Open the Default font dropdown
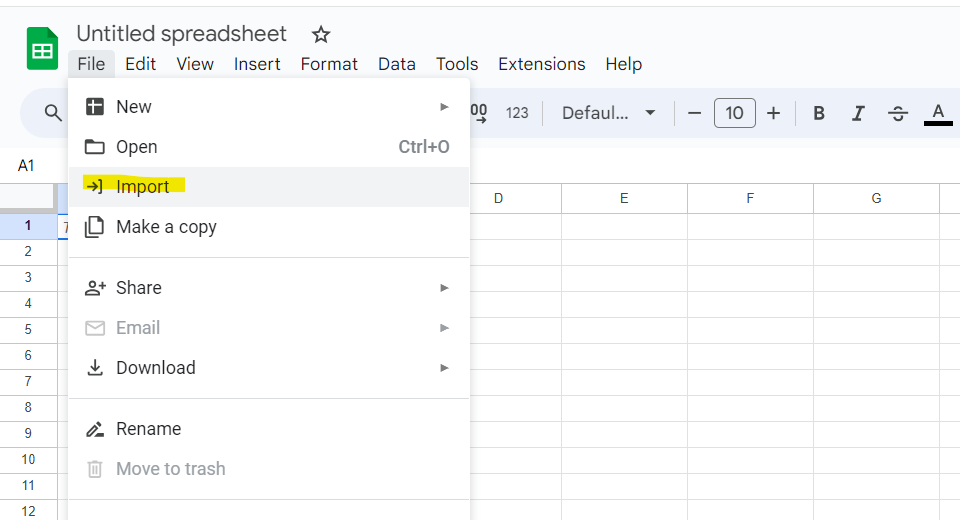 point(608,113)
